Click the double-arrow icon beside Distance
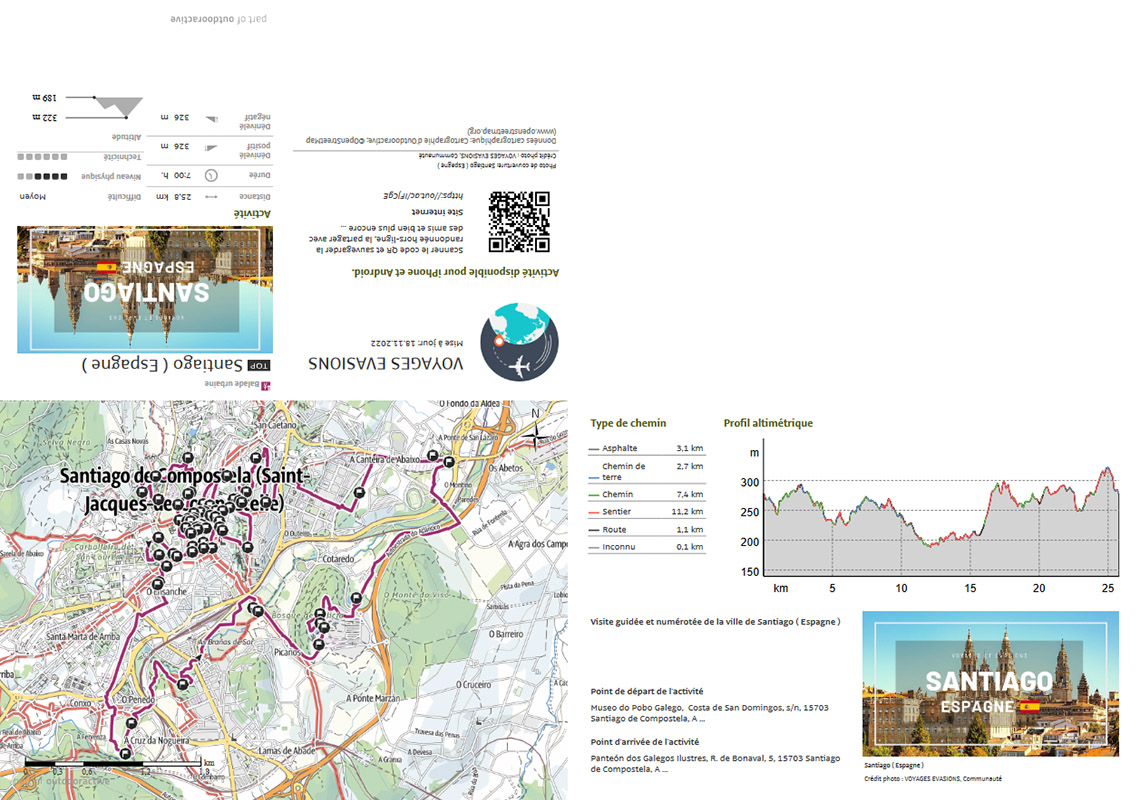The height and width of the screenshot is (800, 1140). pos(212,197)
